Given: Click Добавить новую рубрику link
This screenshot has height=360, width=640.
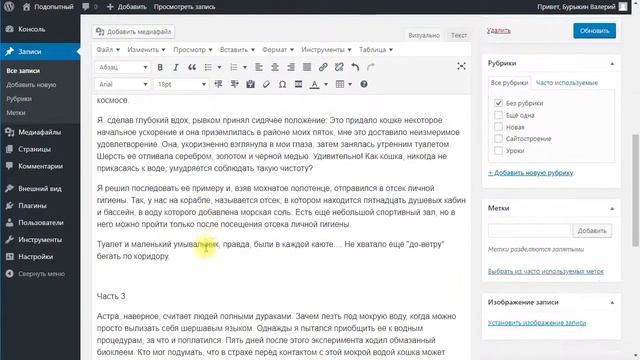Looking at the screenshot, I should click(x=531, y=173).
